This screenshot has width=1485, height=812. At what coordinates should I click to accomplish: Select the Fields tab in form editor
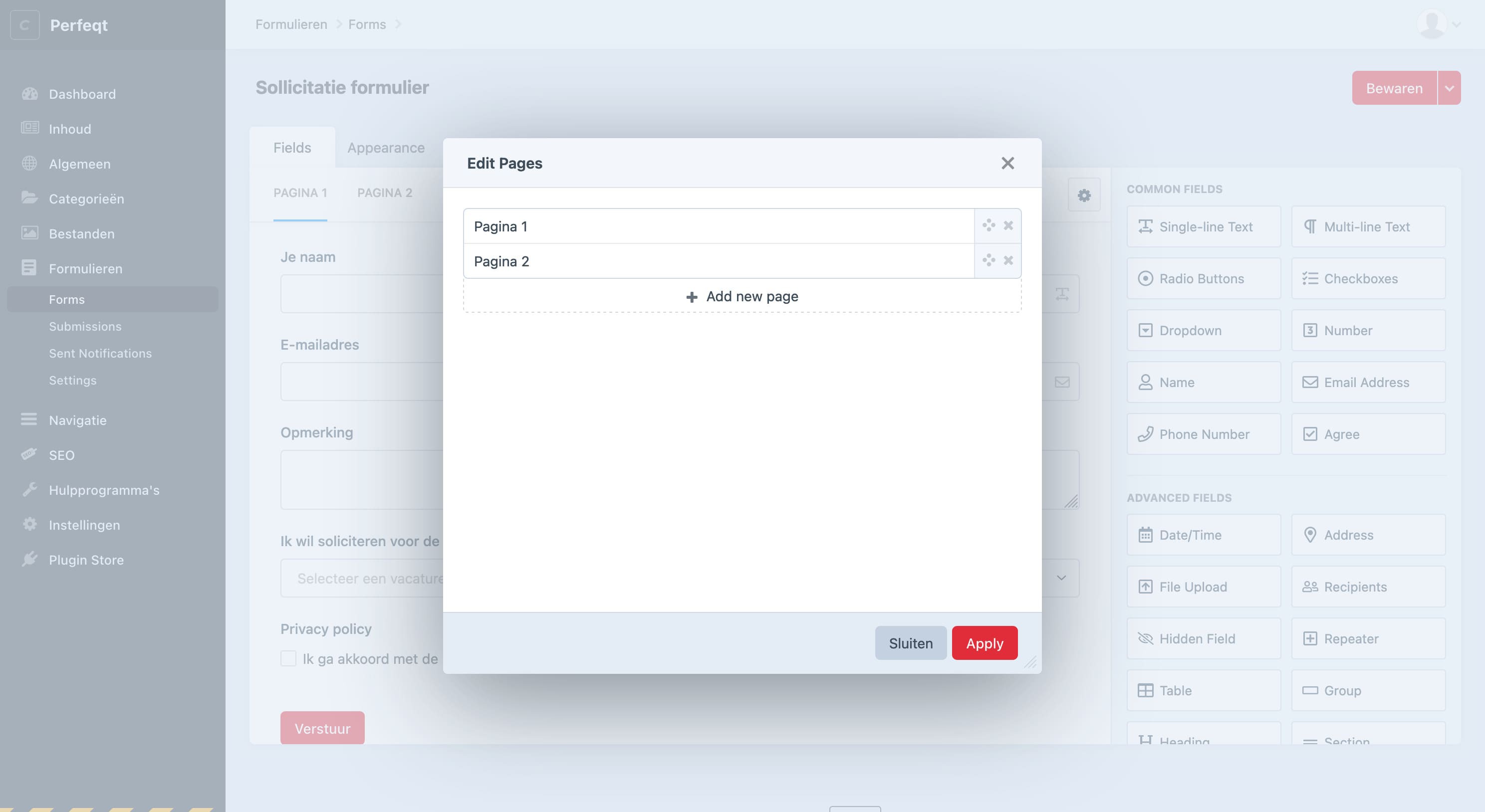[292, 147]
